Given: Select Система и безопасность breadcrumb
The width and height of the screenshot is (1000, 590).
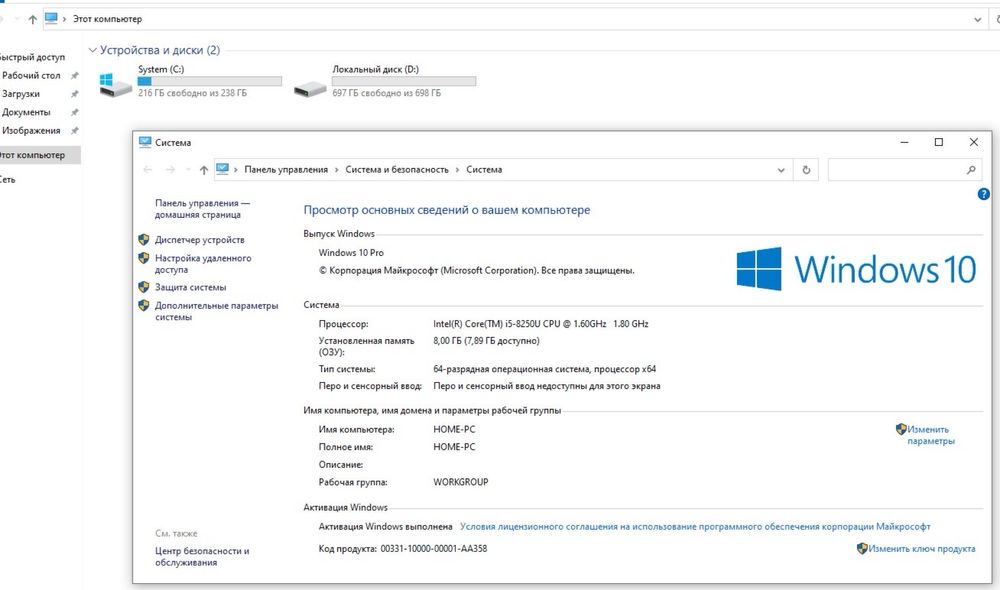Looking at the screenshot, I should pyautogui.click(x=397, y=170).
